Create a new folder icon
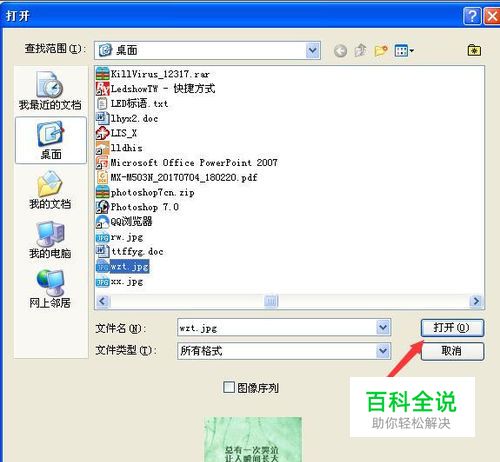 tap(381, 51)
